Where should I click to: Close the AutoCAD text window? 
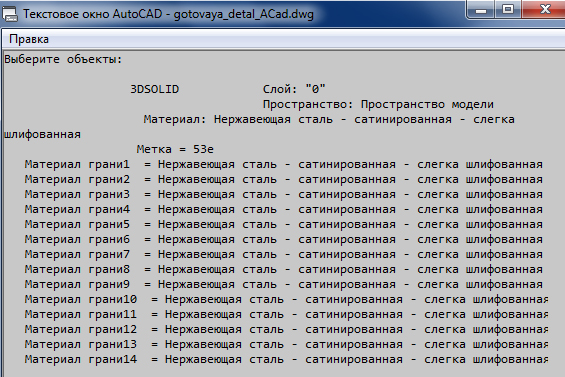[544, 10]
